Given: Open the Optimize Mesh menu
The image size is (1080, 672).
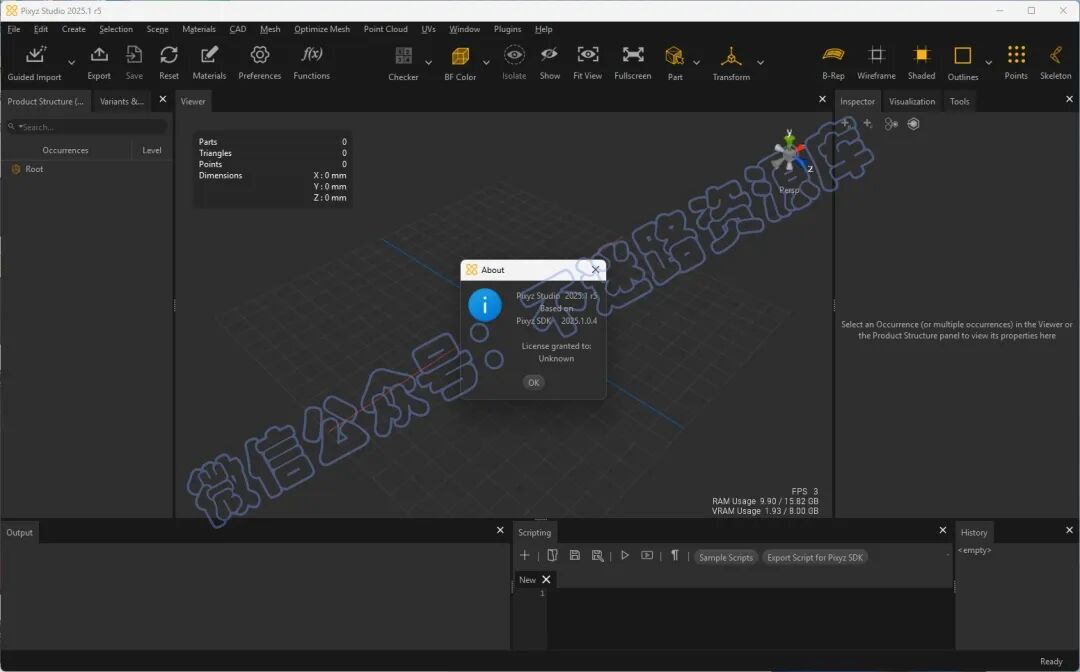Looking at the screenshot, I should [322, 29].
